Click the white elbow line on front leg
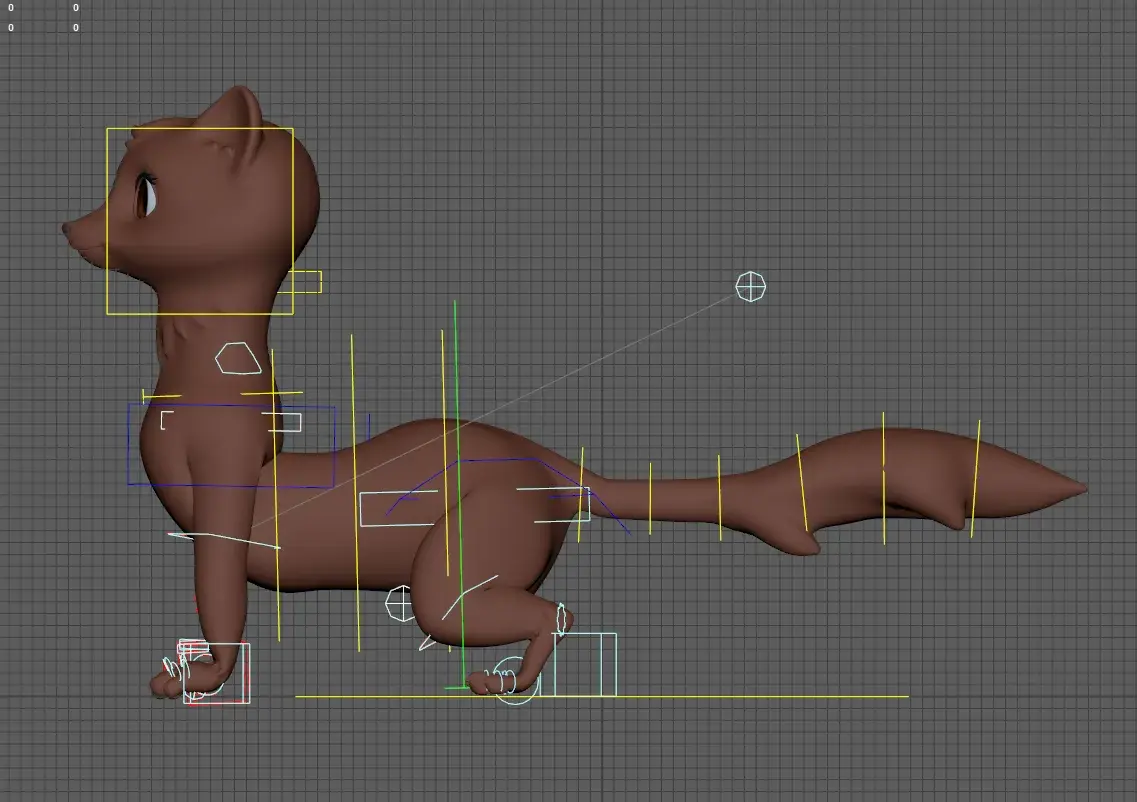Image resolution: width=1137 pixels, height=802 pixels. pos(225,540)
